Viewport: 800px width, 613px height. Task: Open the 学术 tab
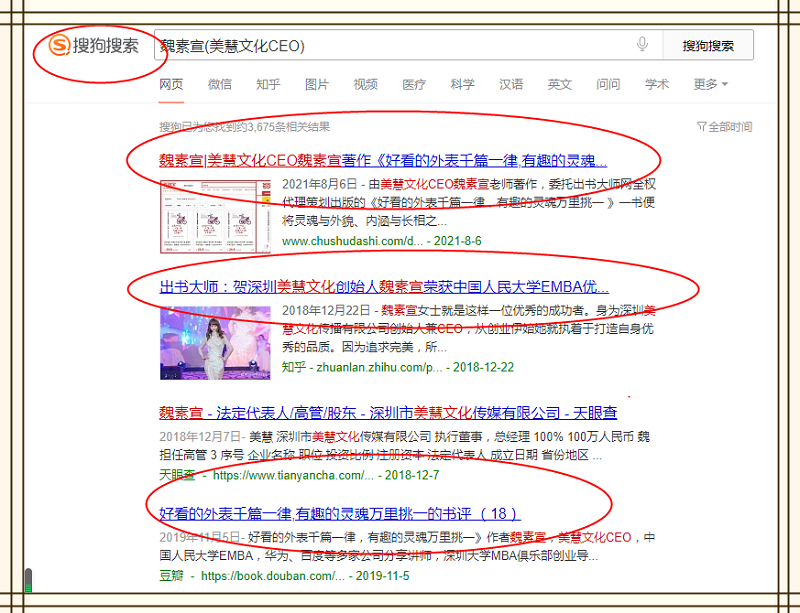pos(657,85)
